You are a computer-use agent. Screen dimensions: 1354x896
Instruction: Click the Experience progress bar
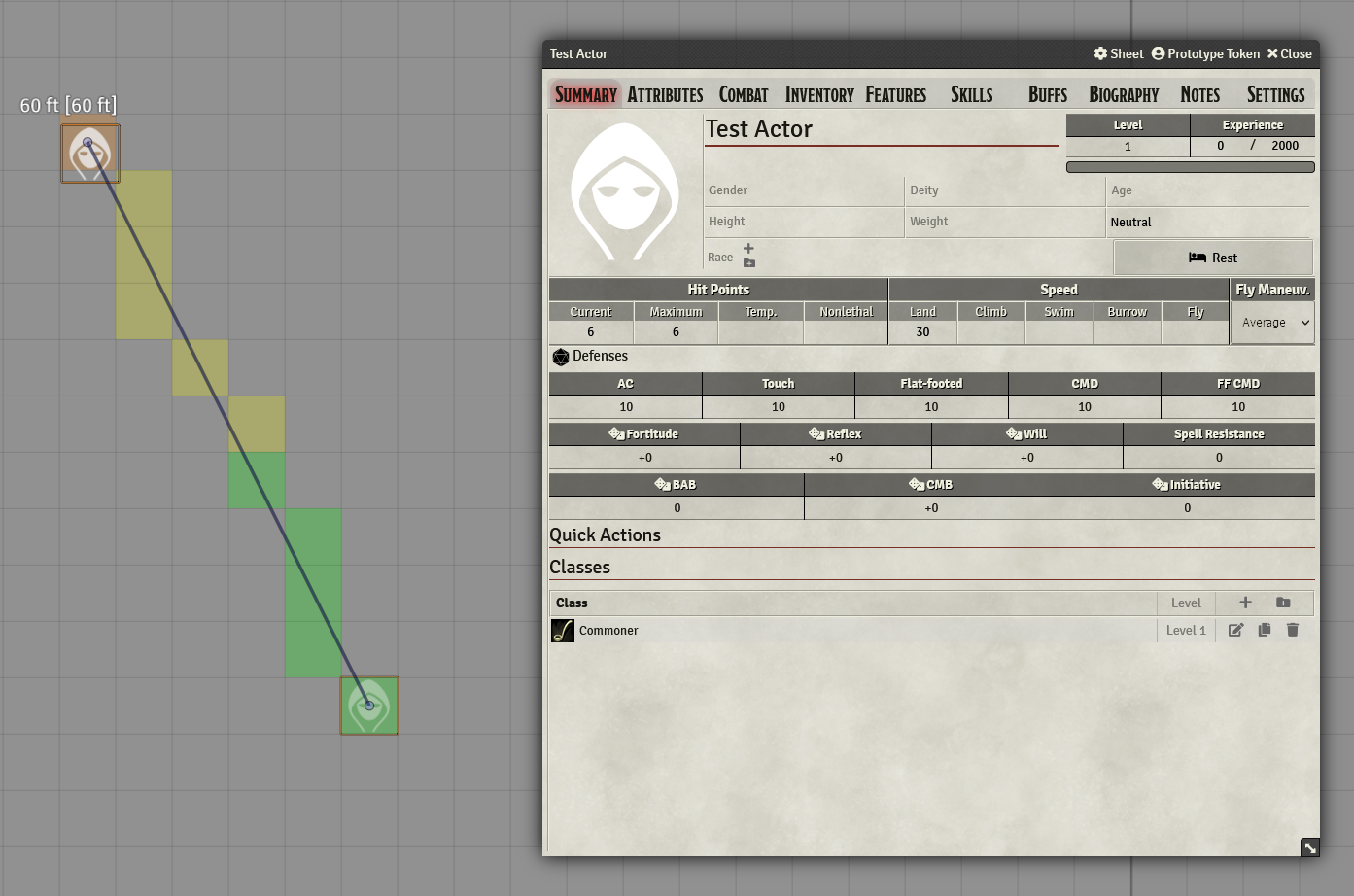click(x=1190, y=166)
